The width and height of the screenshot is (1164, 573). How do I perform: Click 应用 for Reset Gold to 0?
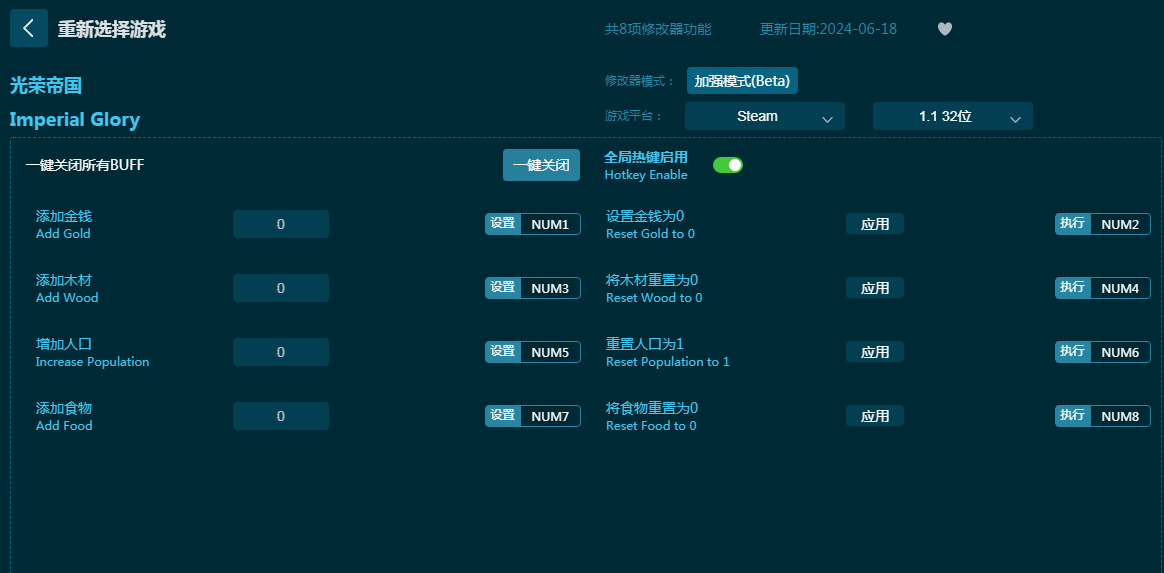click(874, 224)
